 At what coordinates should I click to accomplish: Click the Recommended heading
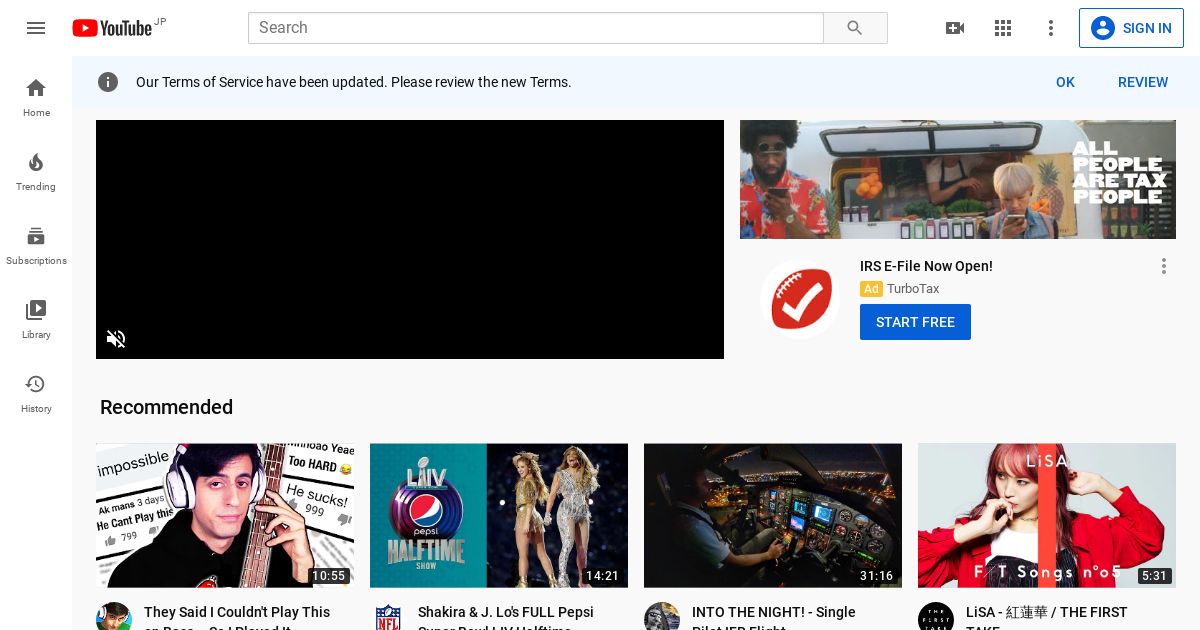pyautogui.click(x=166, y=407)
